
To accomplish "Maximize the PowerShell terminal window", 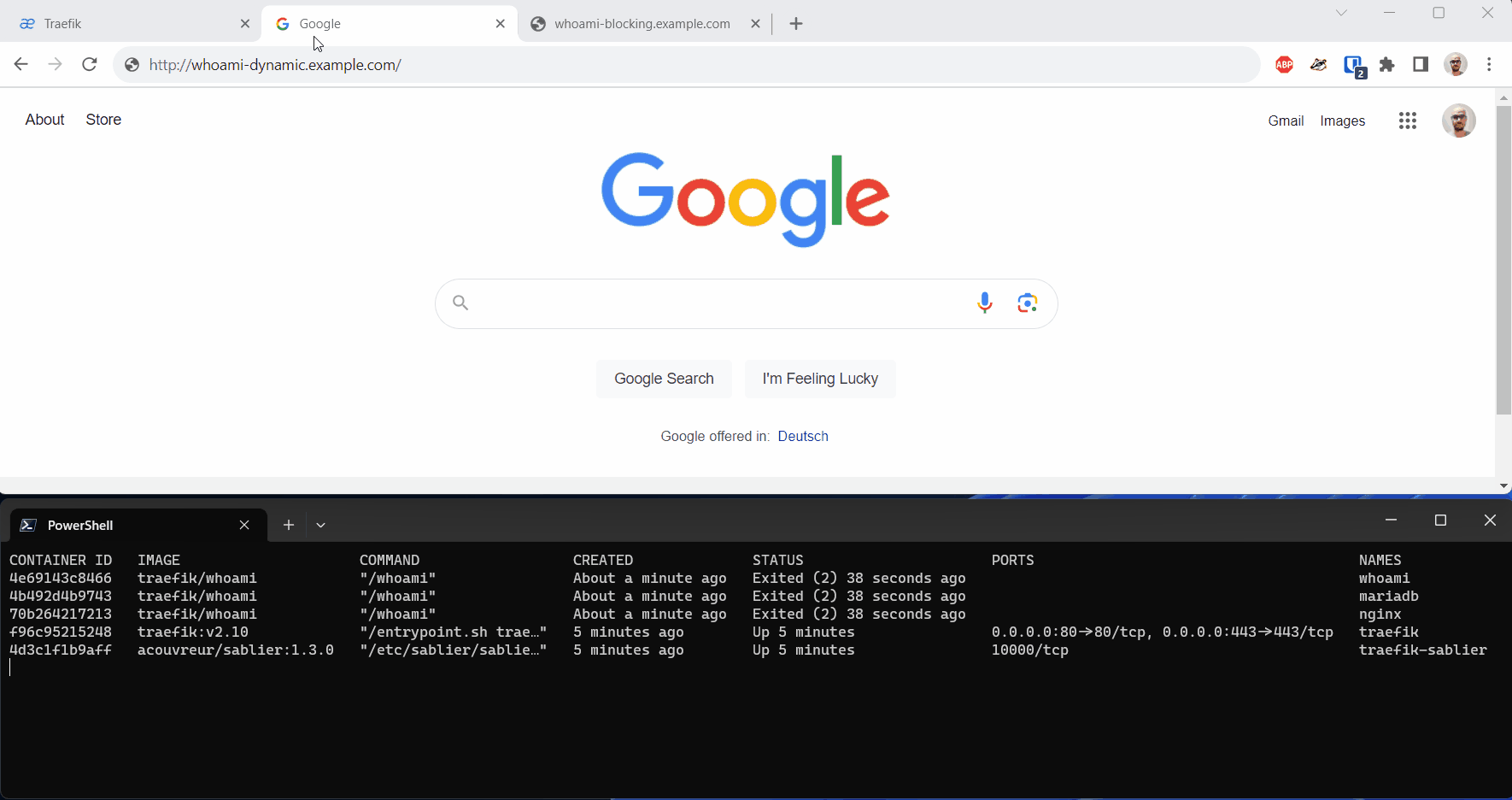I will [x=1440, y=521].
